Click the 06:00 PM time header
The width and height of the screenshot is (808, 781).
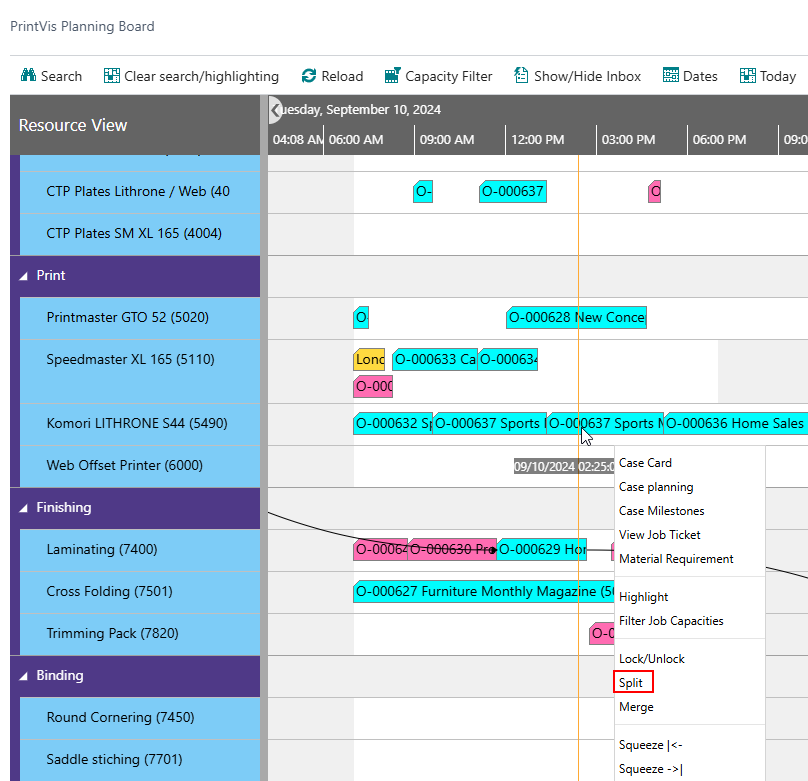tap(719, 140)
